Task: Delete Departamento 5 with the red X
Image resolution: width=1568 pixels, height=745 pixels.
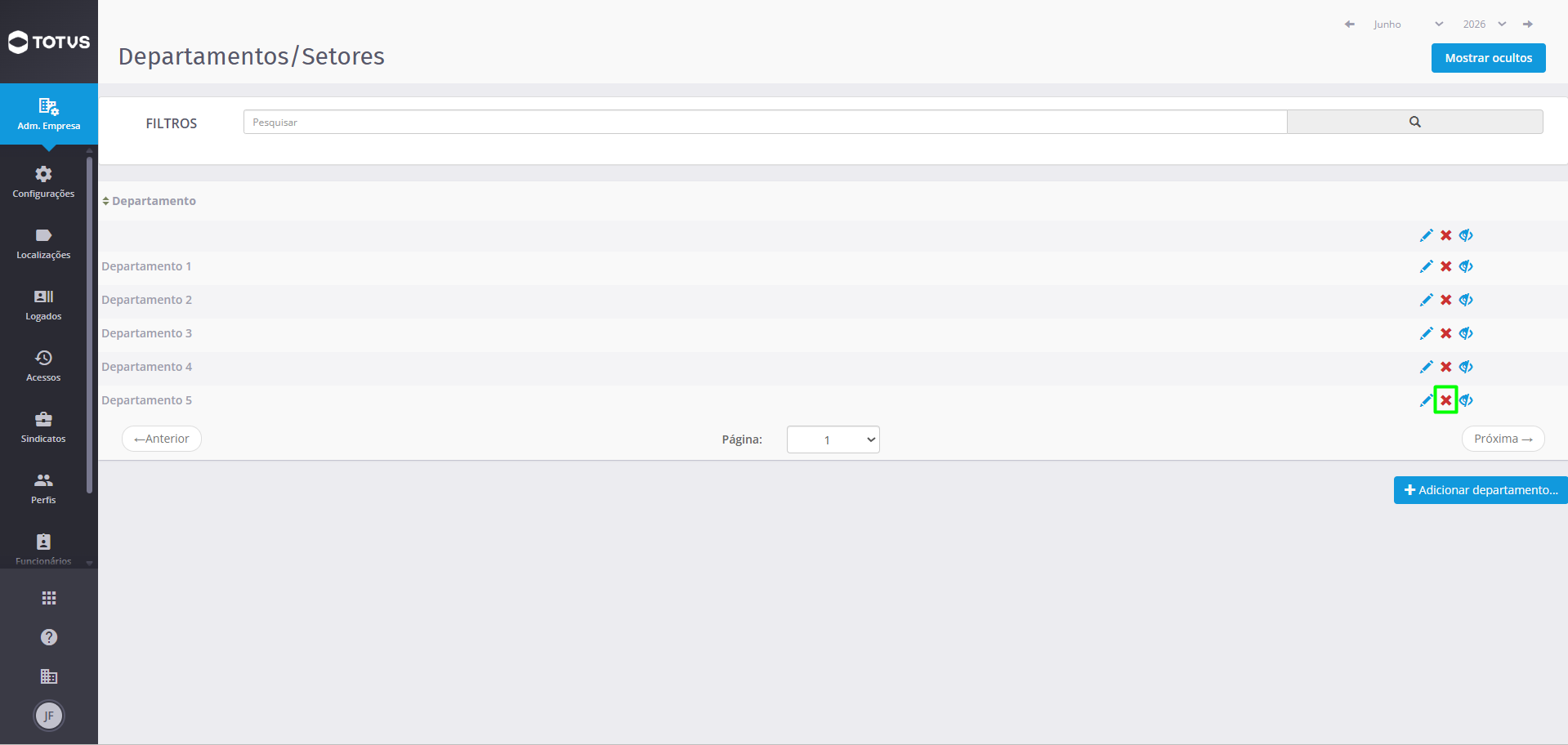Action: tap(1446, 400)
